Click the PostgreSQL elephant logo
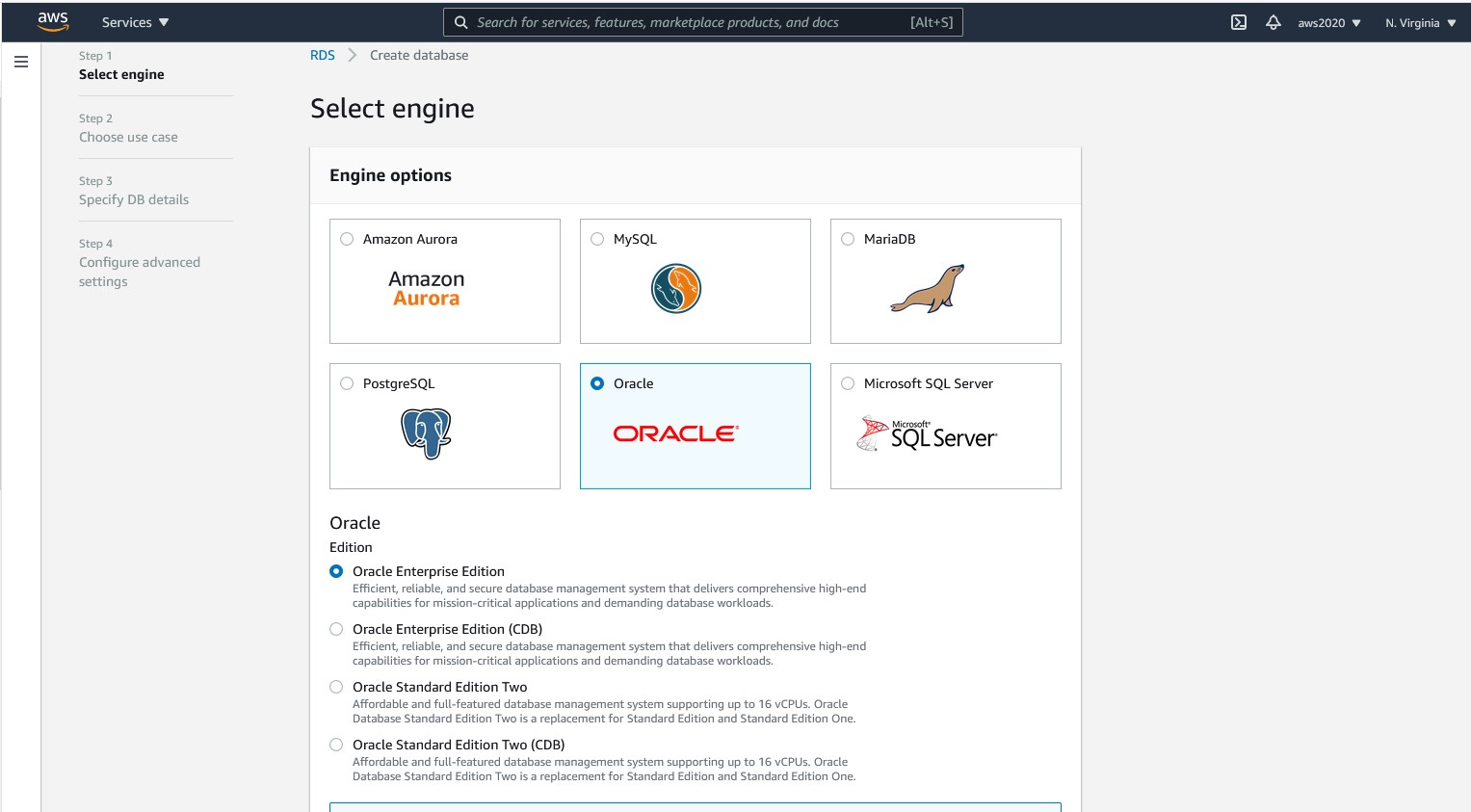Image resolution: width=1471 pixels, height=812 pixels. (x=426, y=433)
